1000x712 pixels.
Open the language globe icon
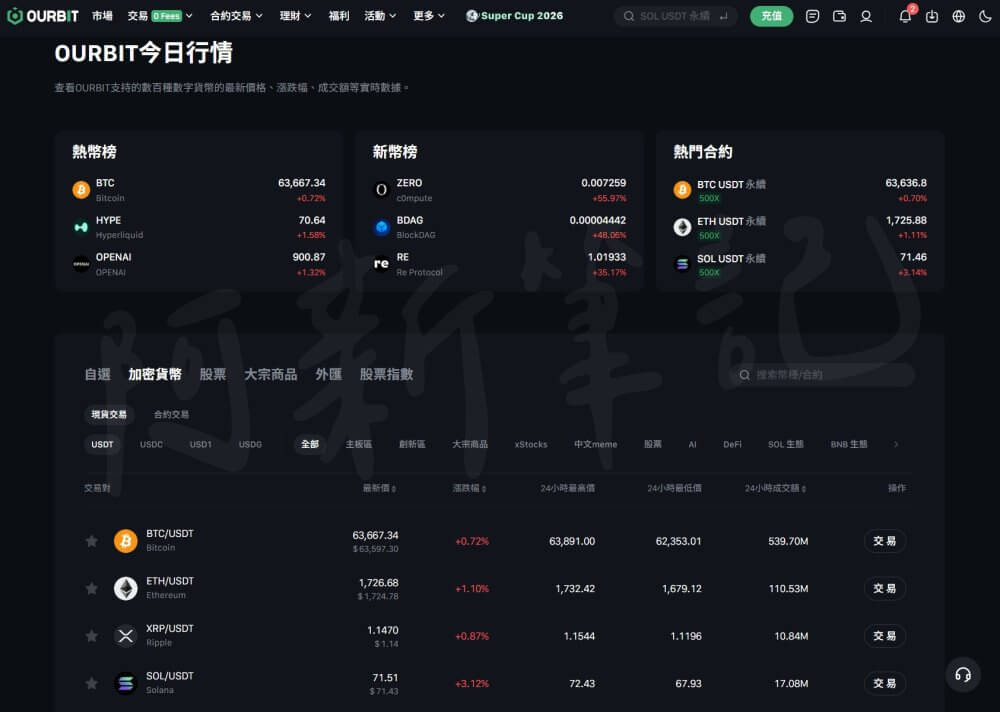click(x=959, y=16)
